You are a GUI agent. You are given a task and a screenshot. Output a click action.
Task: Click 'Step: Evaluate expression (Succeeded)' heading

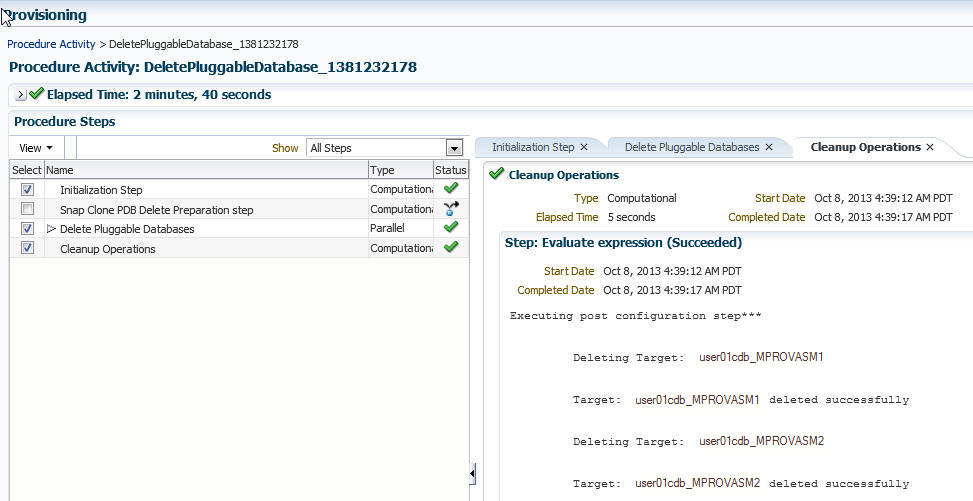pos(624,243)
